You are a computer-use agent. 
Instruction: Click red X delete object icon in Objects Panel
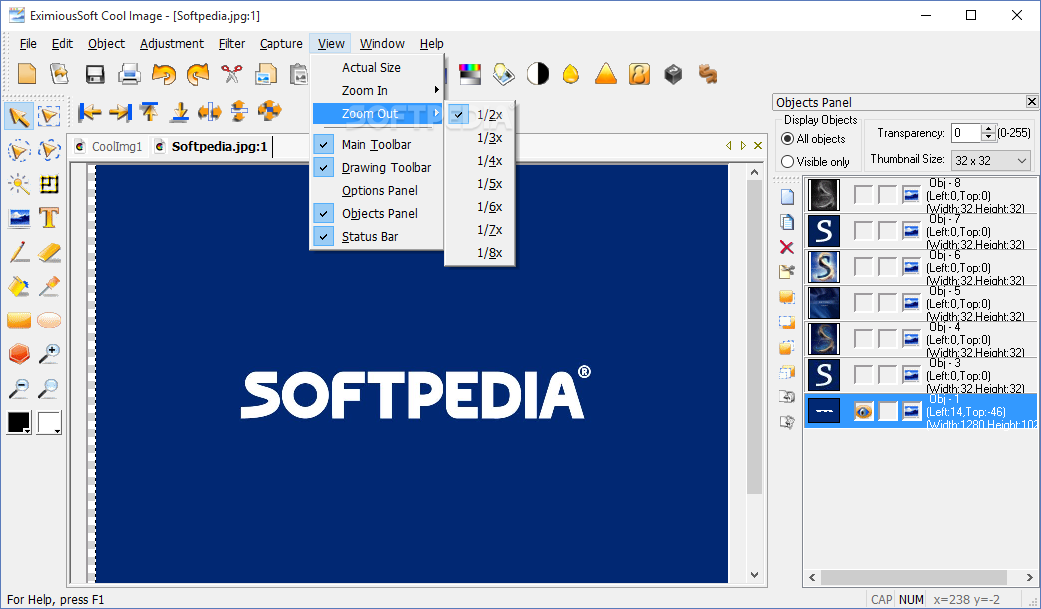[x=787, y=247]
